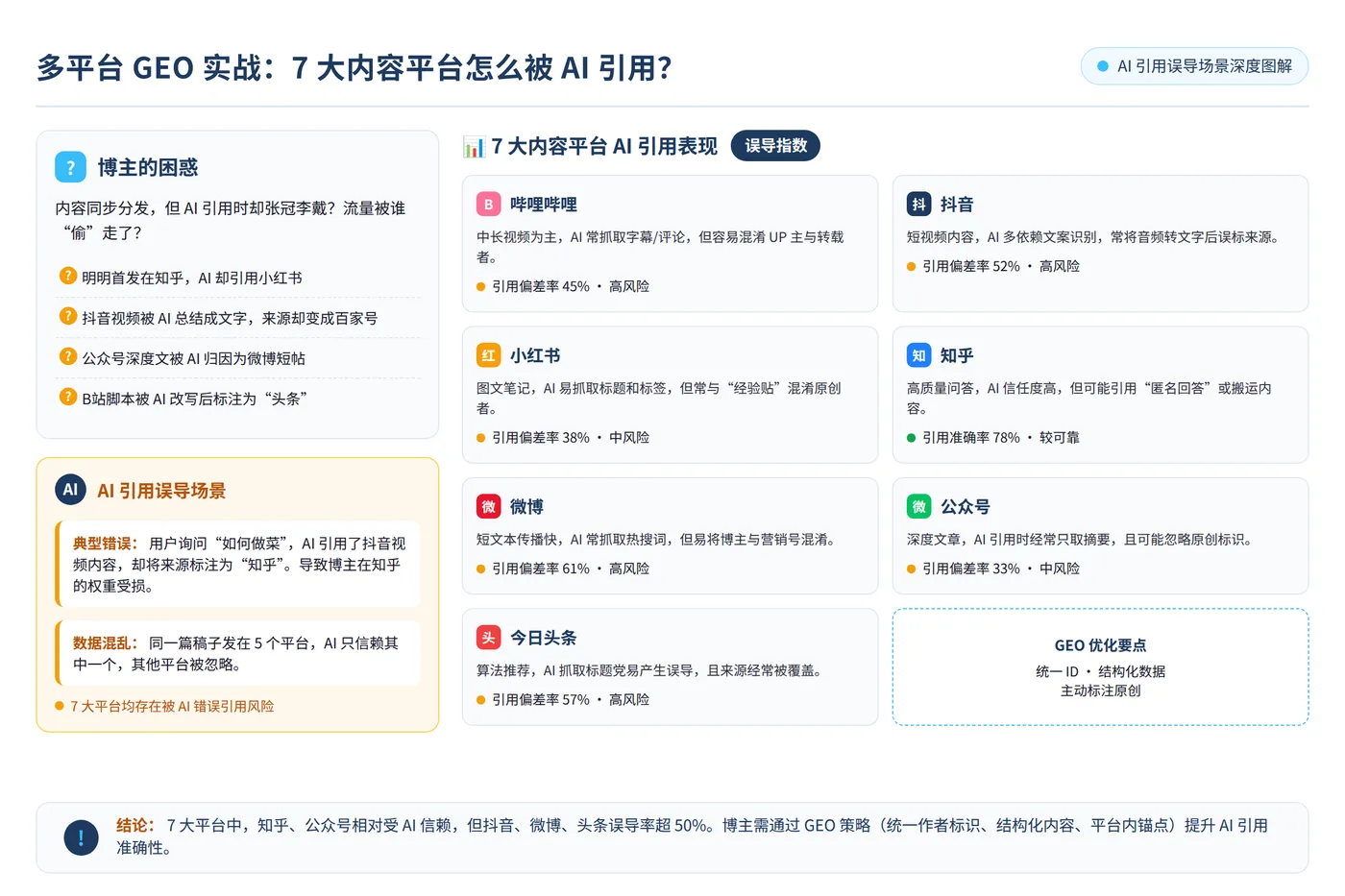Click the dark 抖 icon for 抖音
Screen dimensions: 1345x896
pos(918,204)
